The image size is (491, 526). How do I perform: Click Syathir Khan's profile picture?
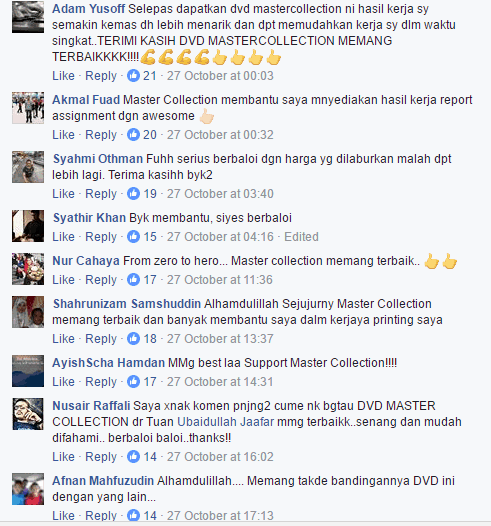(28, 226)
